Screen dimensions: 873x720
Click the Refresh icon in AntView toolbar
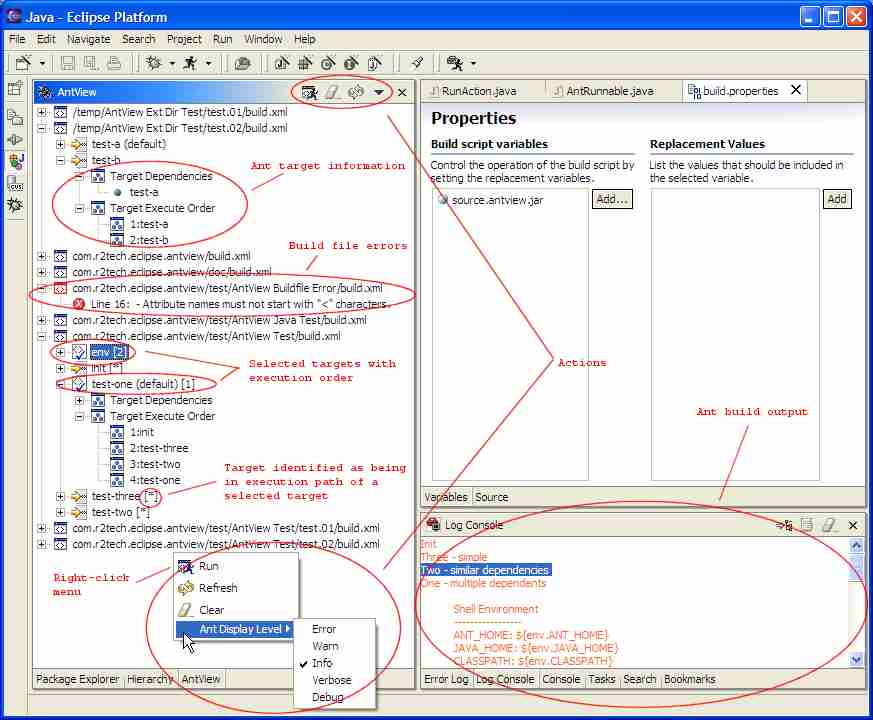[x=355, y=93]
